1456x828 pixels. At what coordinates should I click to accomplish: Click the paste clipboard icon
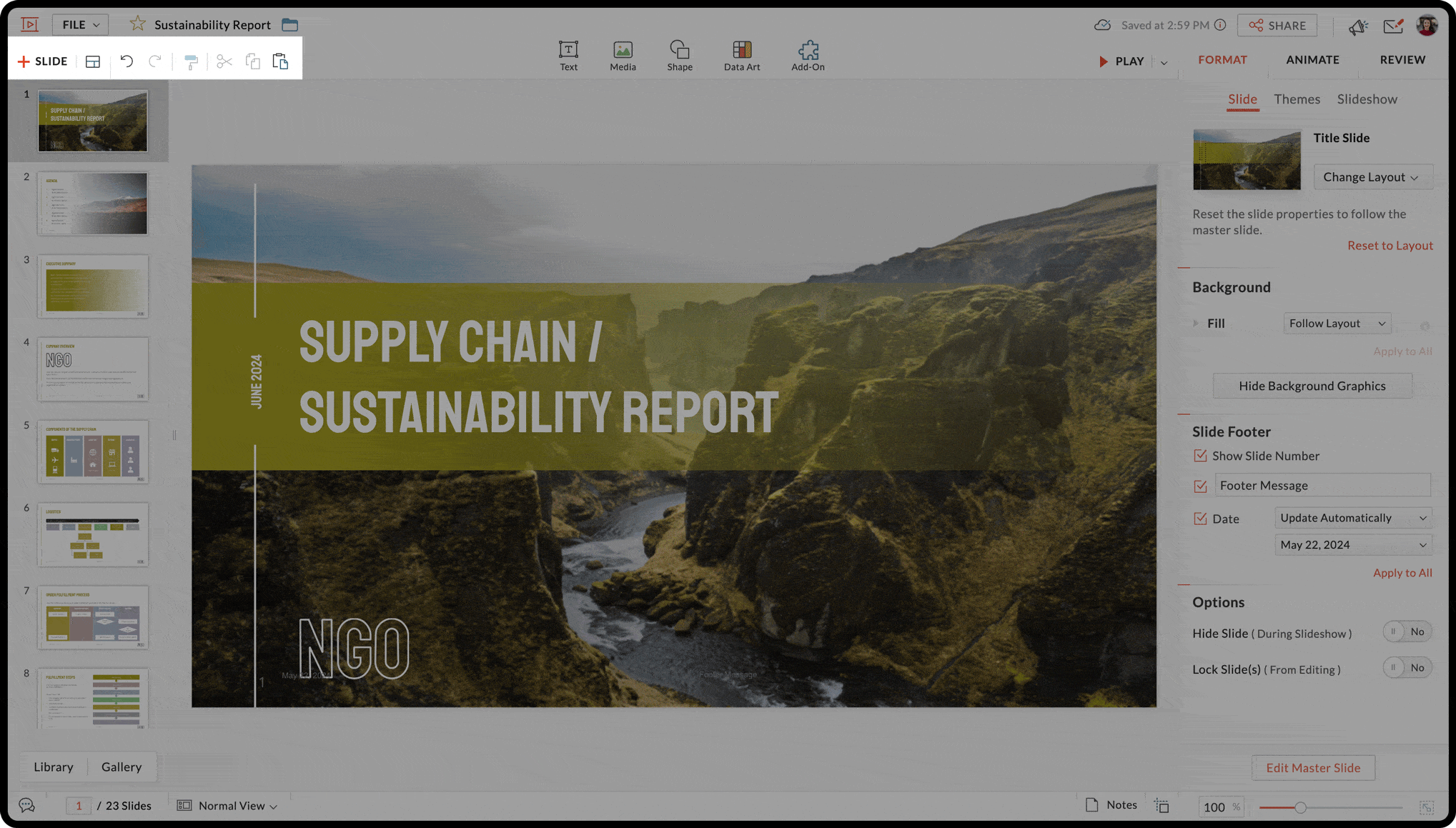point(280,61)
